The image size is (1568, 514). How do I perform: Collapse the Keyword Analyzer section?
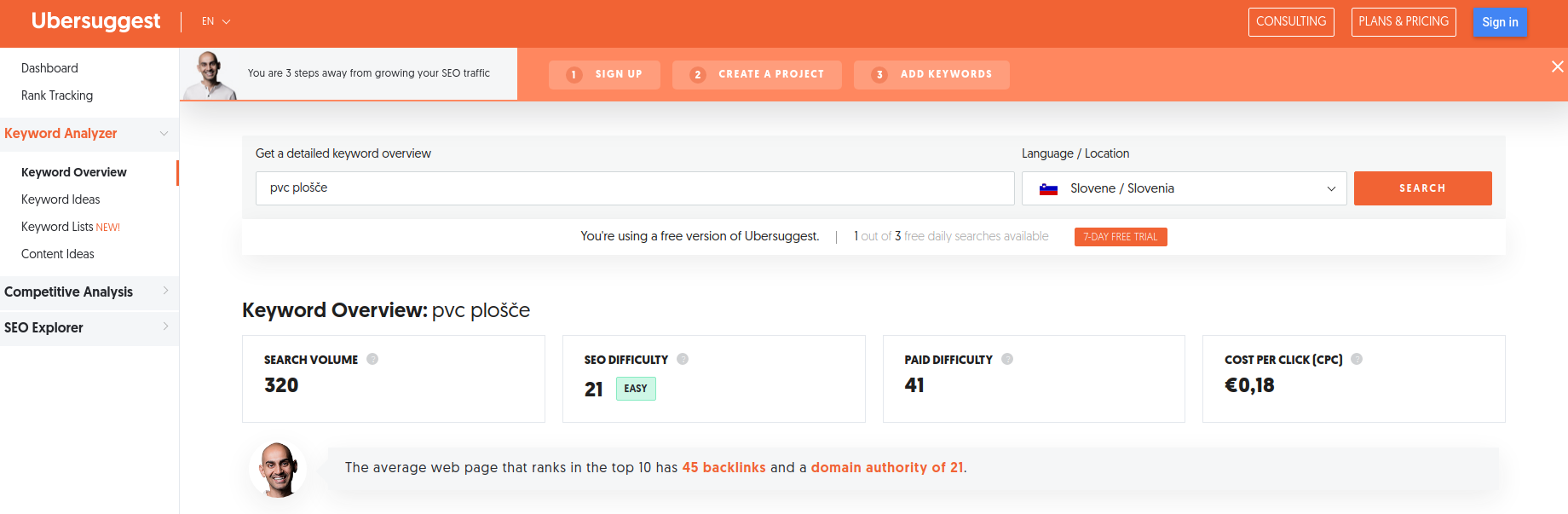tap(89, 134)
